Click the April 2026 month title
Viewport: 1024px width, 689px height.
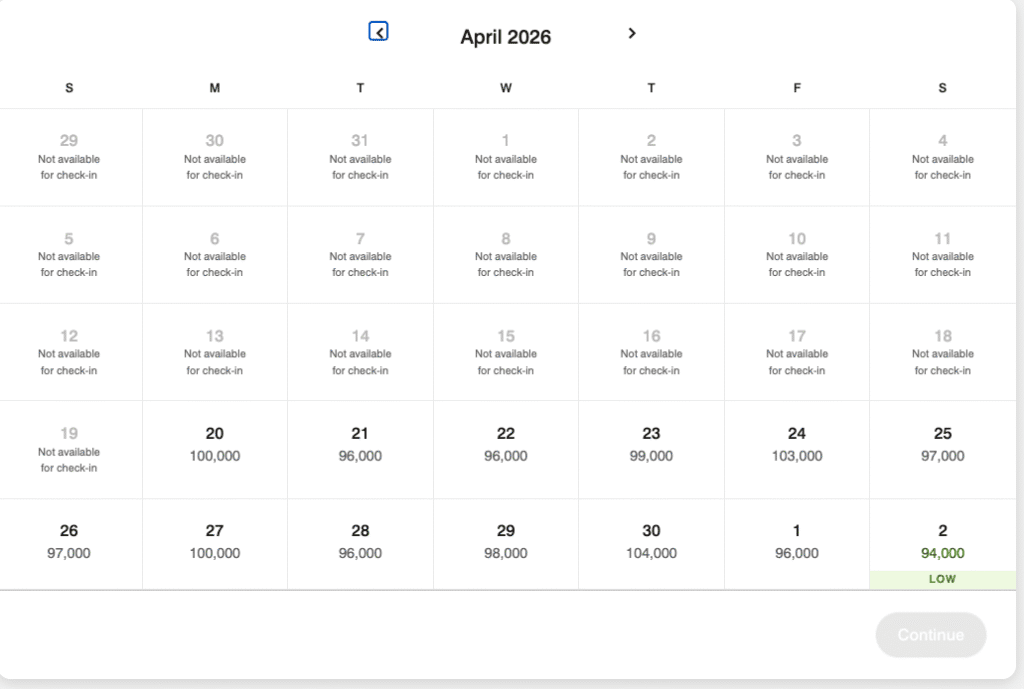point(505,36)
